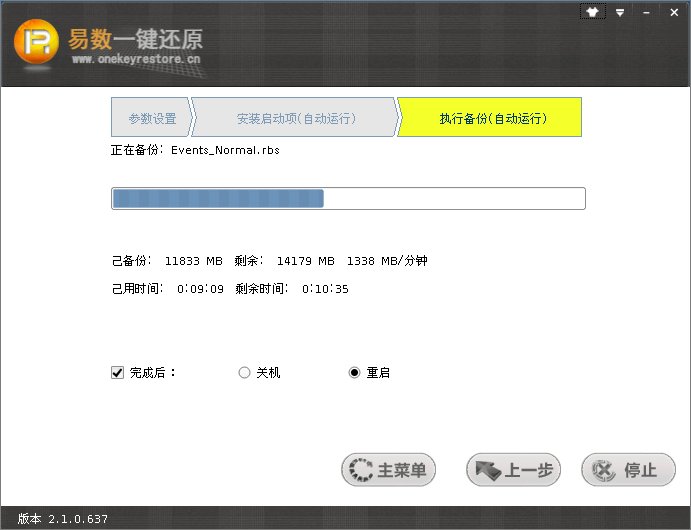The height and width of the screenshot is (530, 691).
Task: Select the 参数设置 step tab
Action: pos(152,117)
